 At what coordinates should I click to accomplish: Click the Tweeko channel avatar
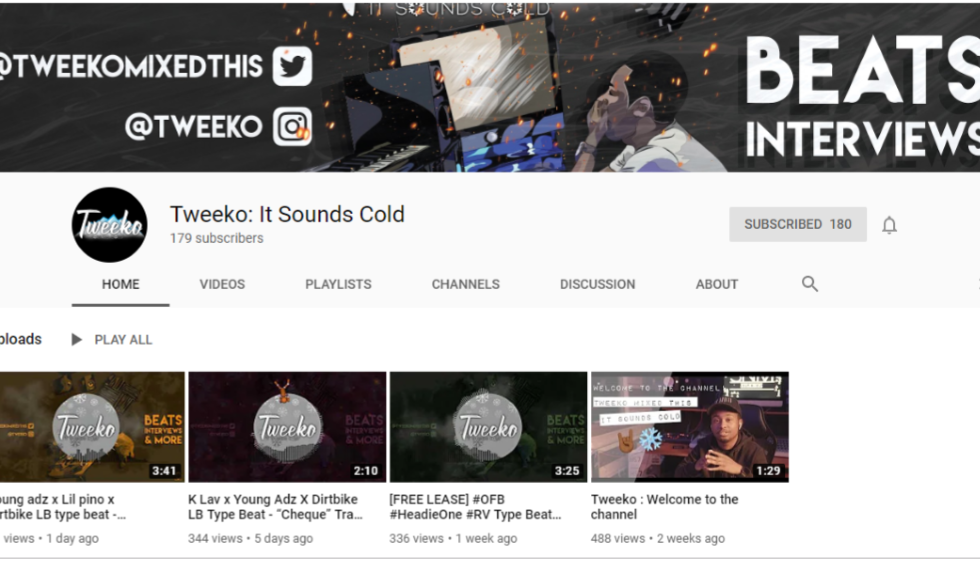109,225
